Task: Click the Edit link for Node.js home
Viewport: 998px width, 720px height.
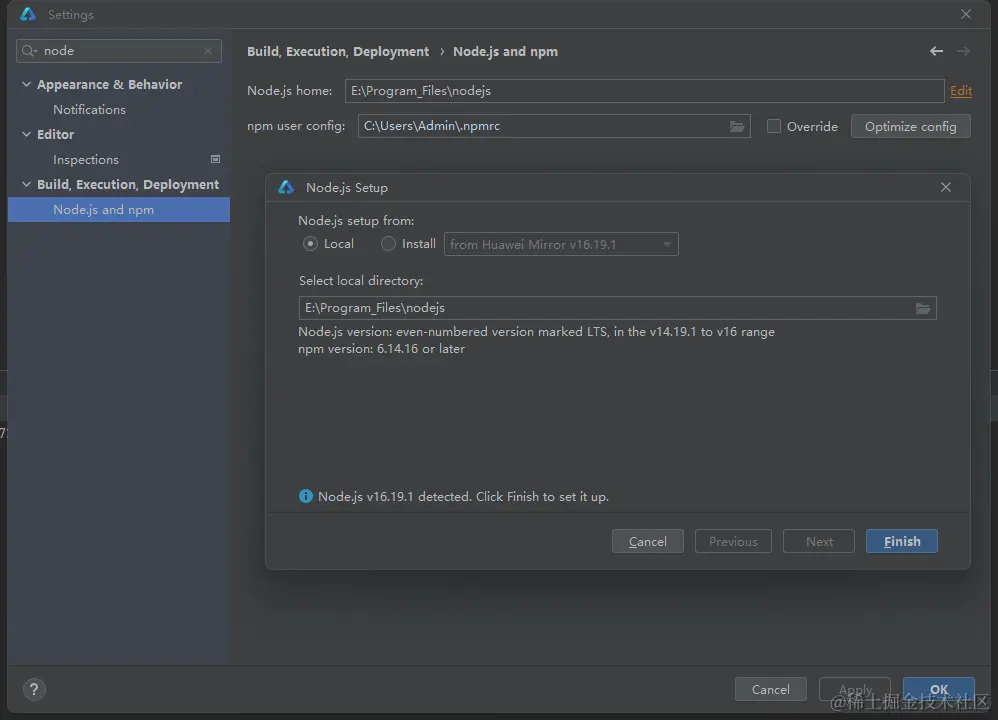Action: pyautogui.click(x=961, y=91)
